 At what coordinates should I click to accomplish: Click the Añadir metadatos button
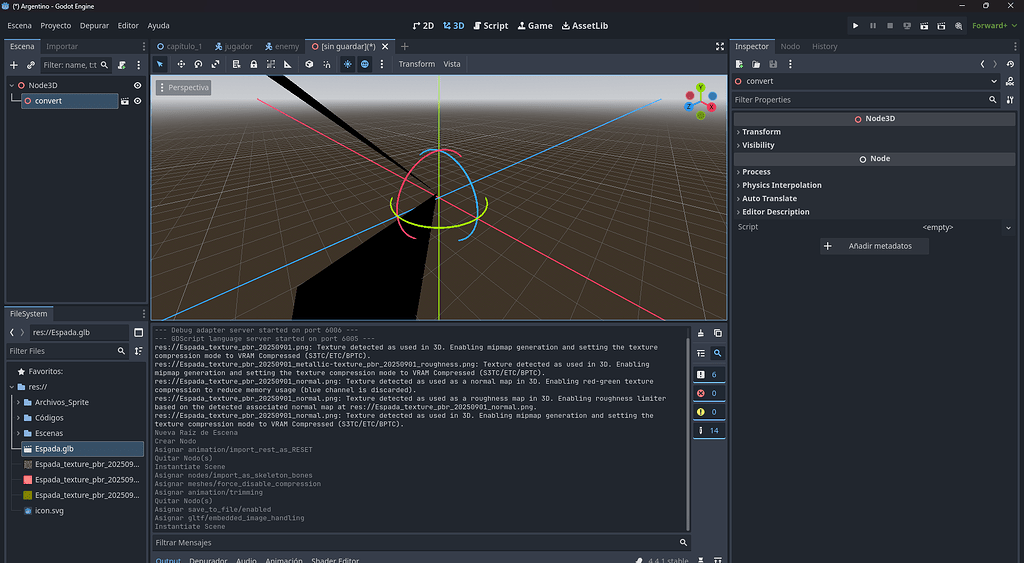[874, 246]
